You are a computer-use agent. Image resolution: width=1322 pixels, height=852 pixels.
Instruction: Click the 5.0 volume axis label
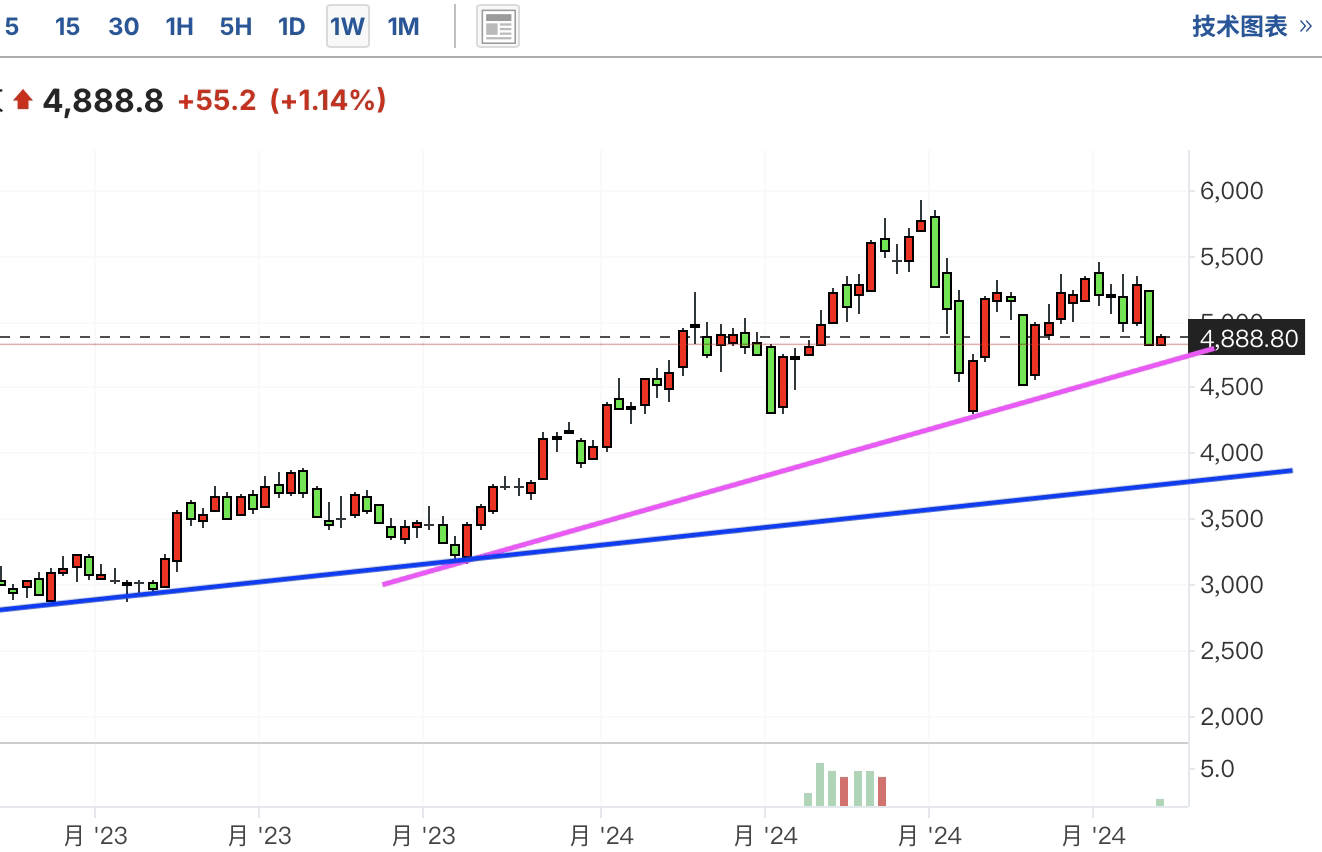pyautogui.click(x=1215, y=769)
